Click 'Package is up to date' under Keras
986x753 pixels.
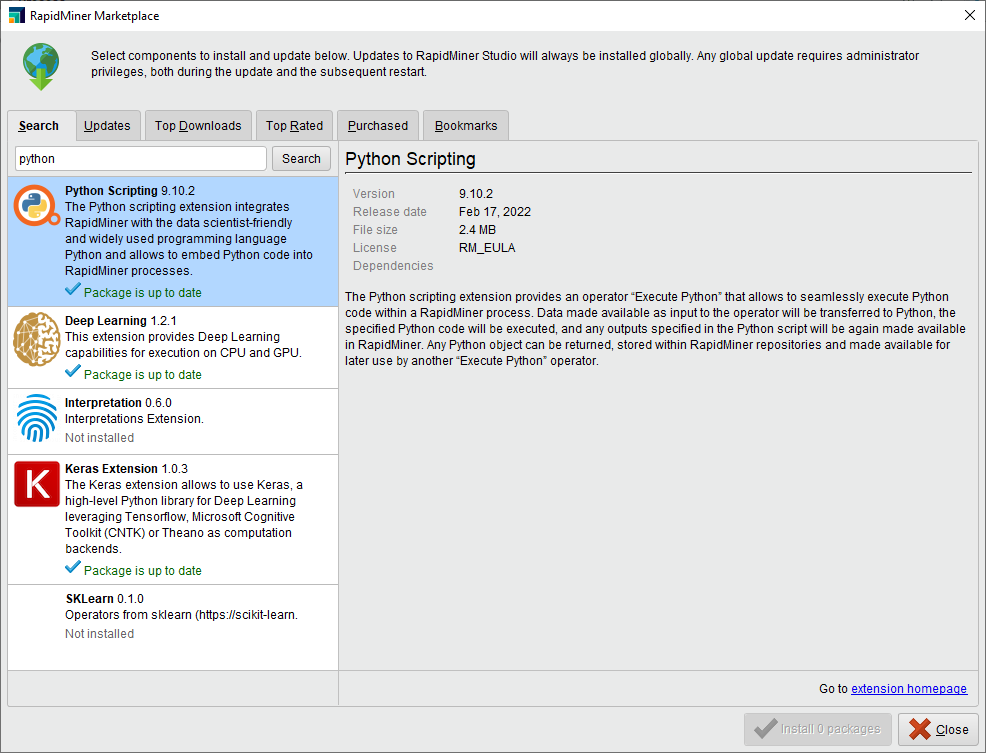coord(143,571)
